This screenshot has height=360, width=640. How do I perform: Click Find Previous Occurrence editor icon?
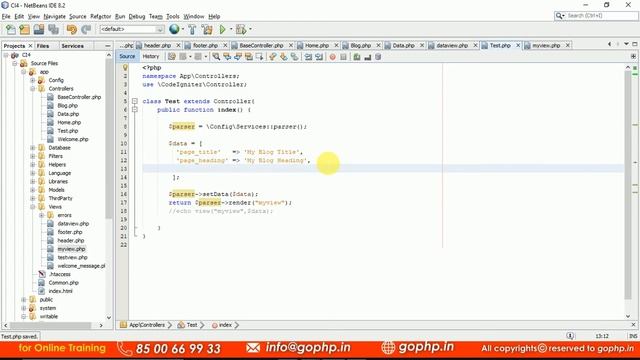pos(227,57)
